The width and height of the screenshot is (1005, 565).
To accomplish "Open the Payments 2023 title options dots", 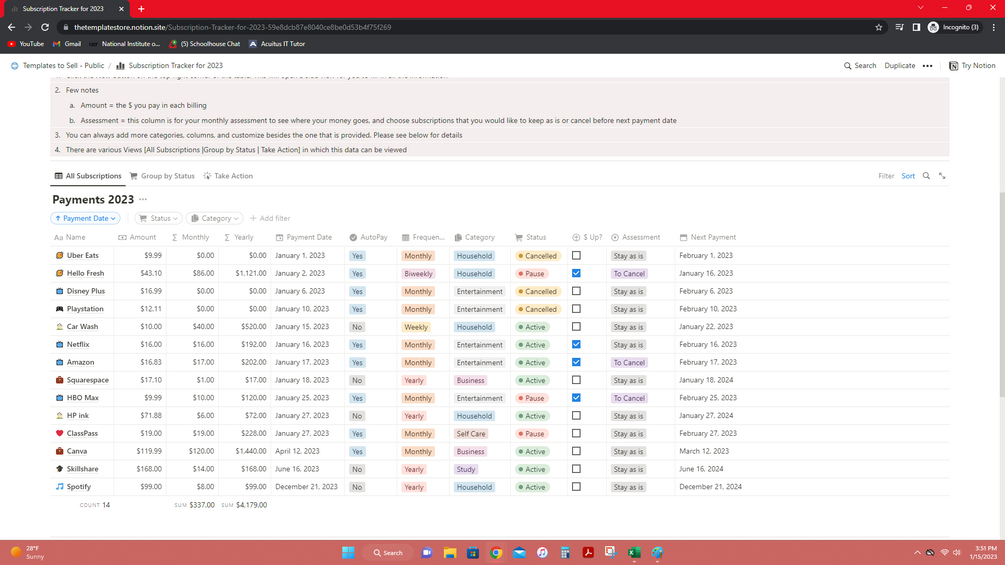I will (143, 199).
